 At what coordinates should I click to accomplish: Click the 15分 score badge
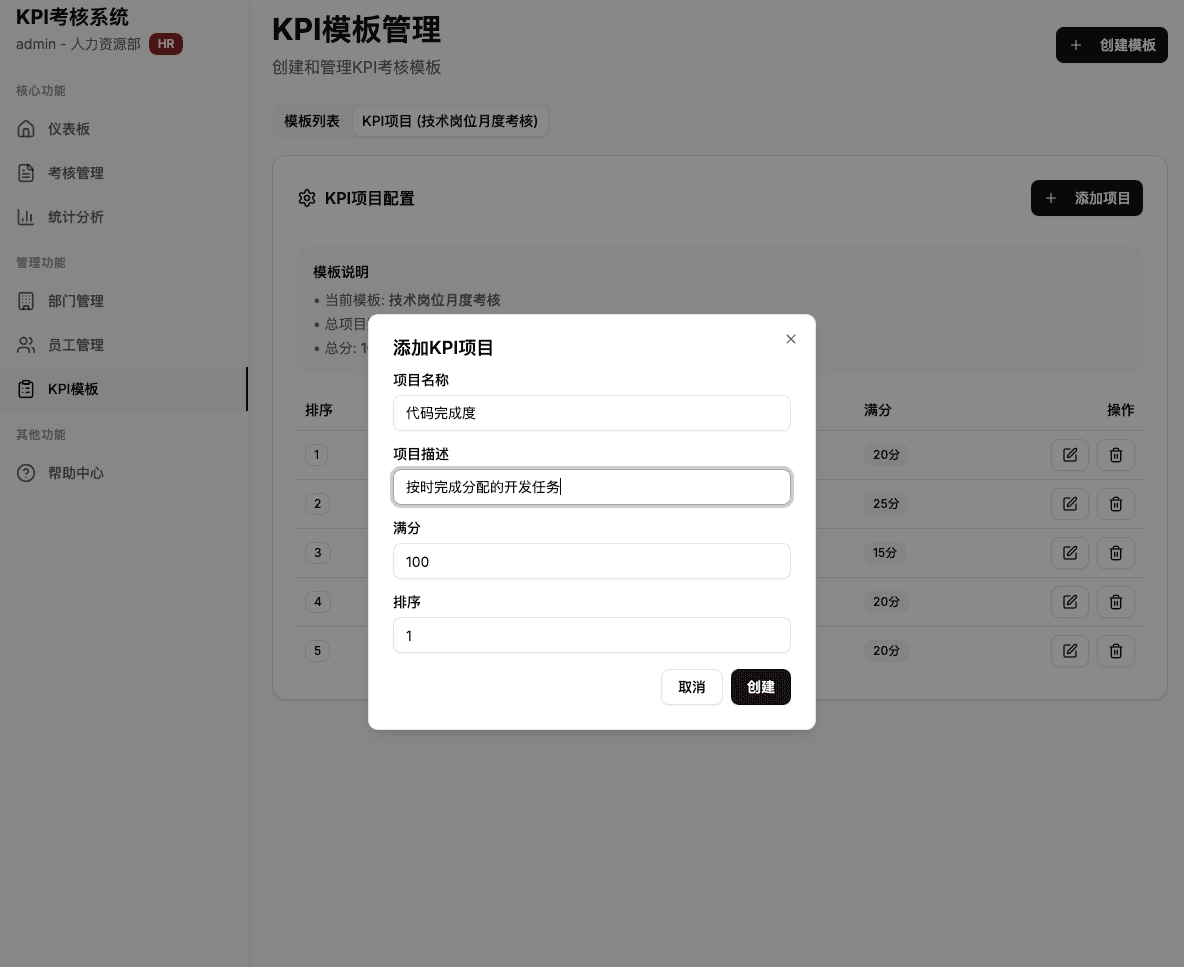point(884,553)
